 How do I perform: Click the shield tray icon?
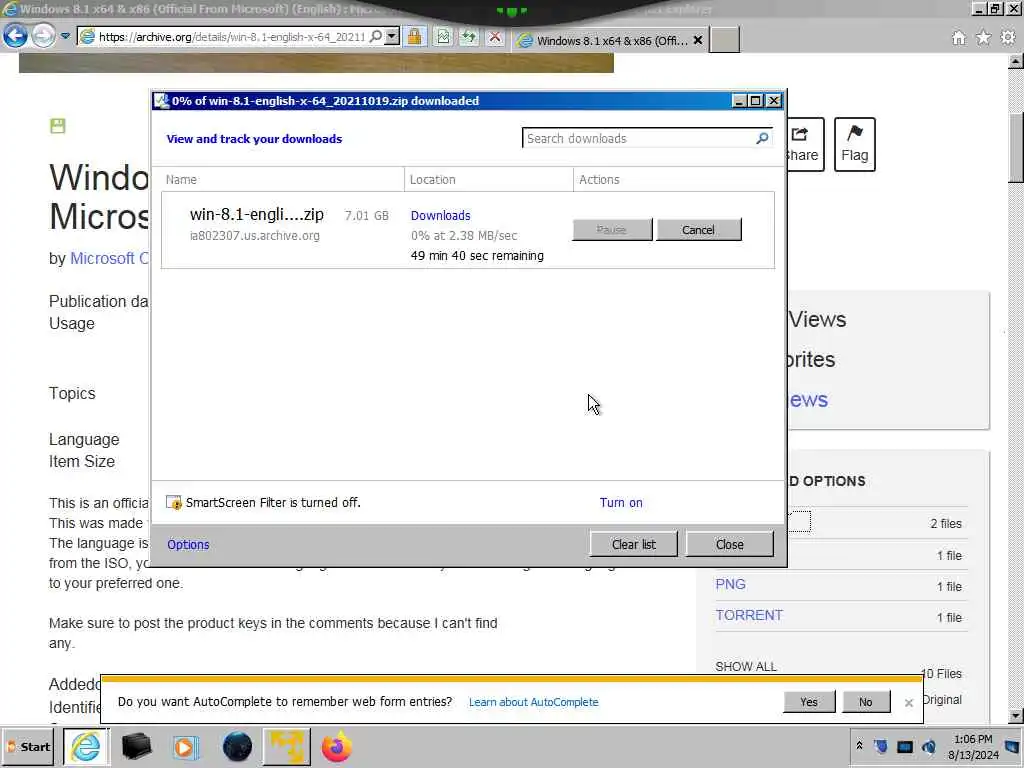[x=880, y=746]
